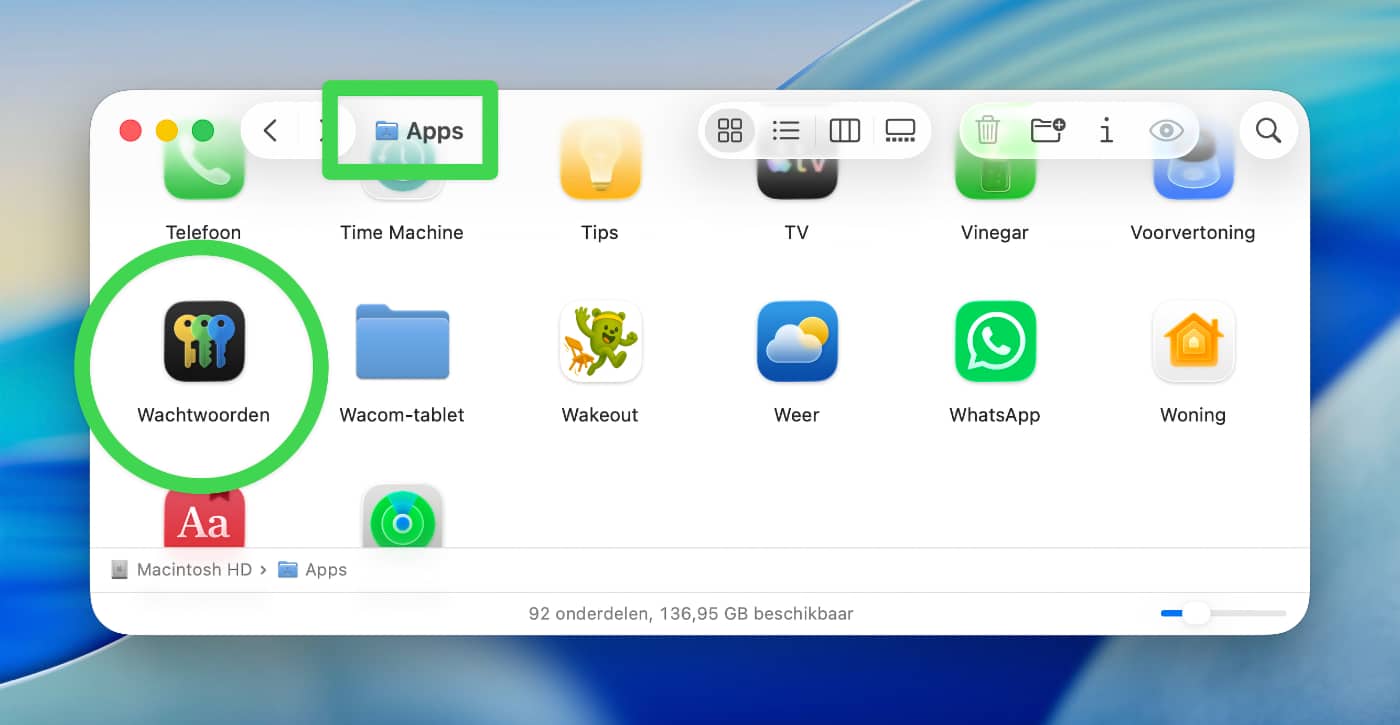The image size is (1400, 725).
Task: Switch to gallery view
Action: [x=900, y=131]
